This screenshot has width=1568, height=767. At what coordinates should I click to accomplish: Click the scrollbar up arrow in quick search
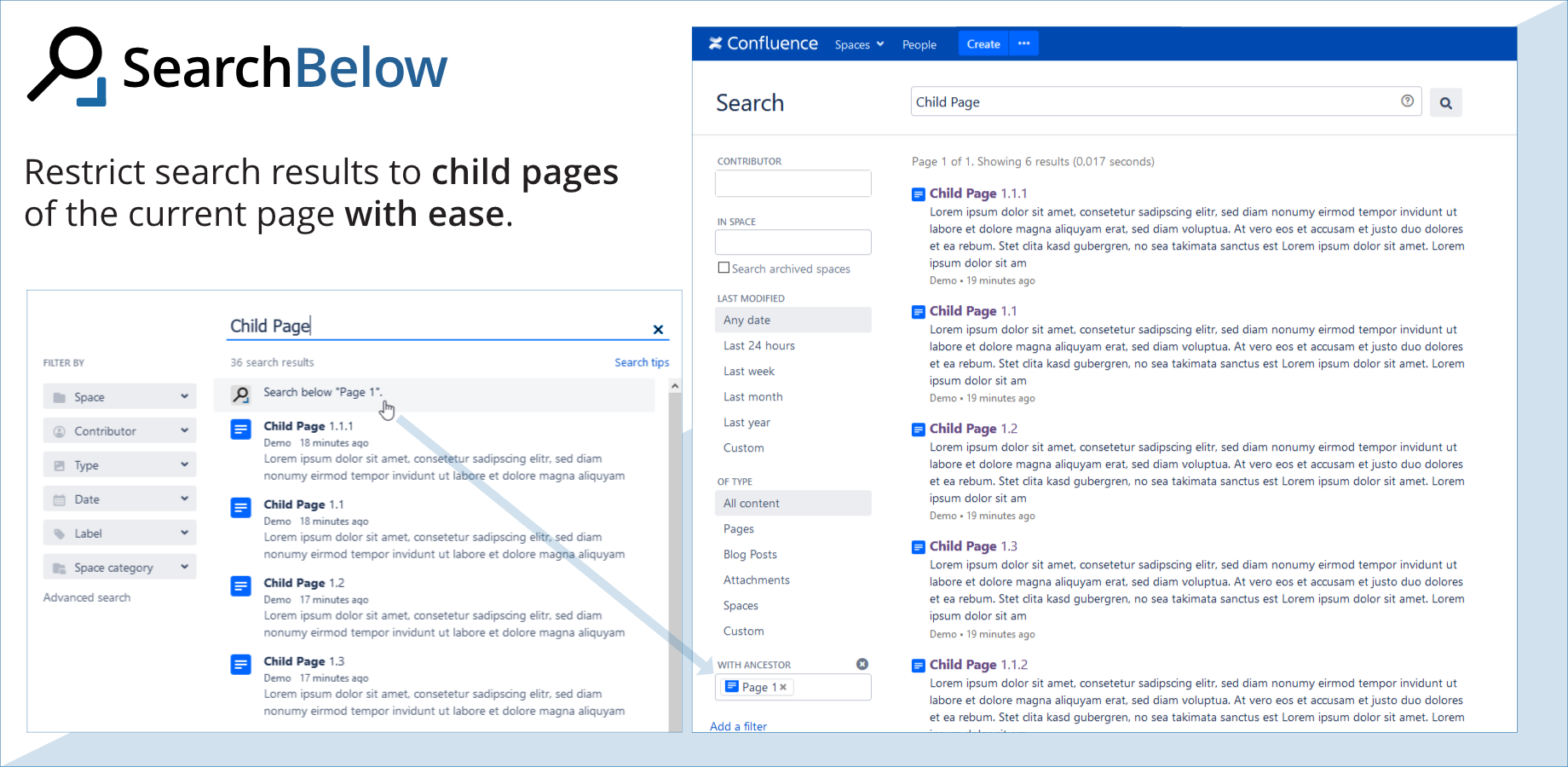[x=675, y=386]
